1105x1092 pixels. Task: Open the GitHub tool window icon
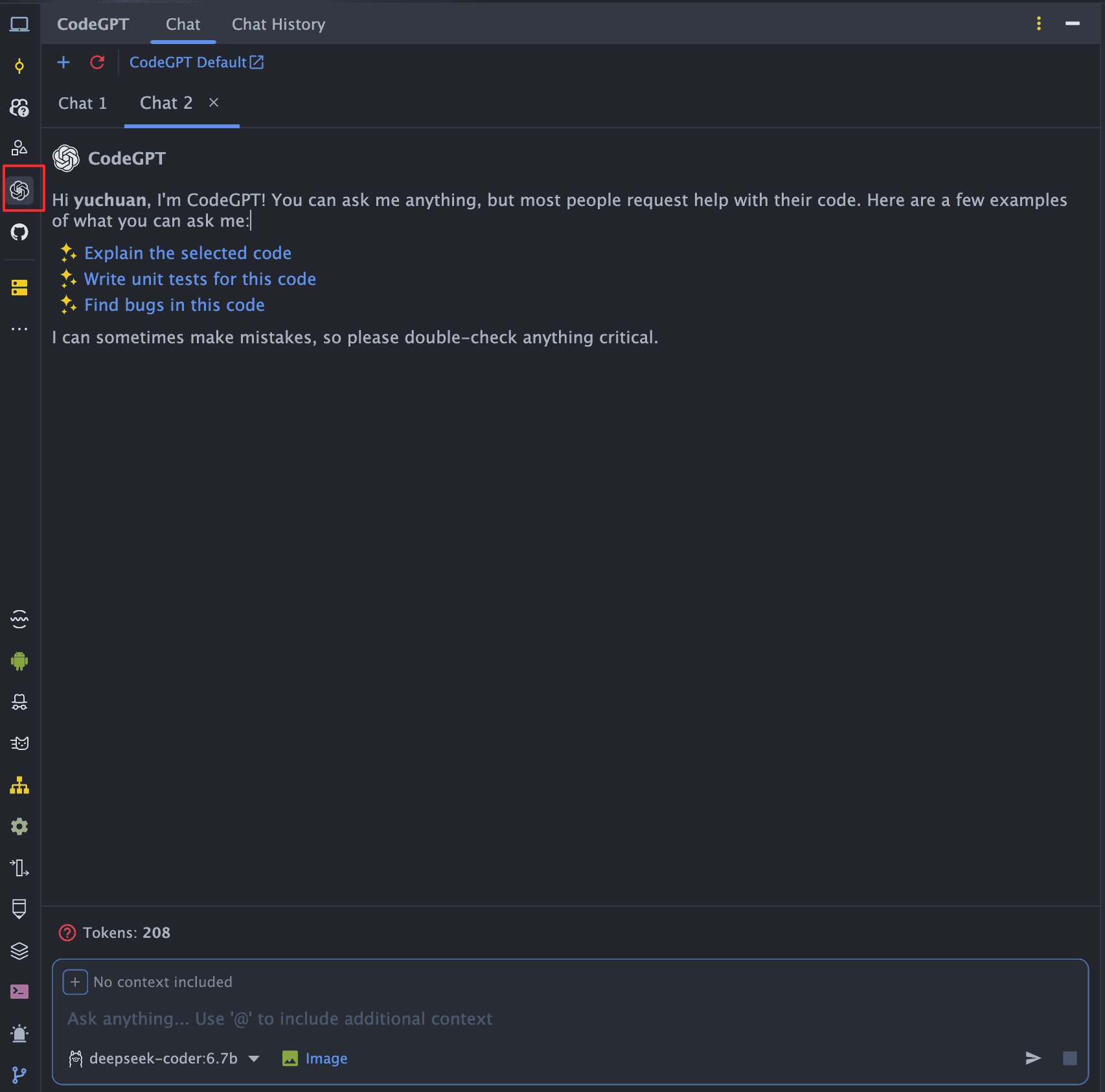(19, 232)
